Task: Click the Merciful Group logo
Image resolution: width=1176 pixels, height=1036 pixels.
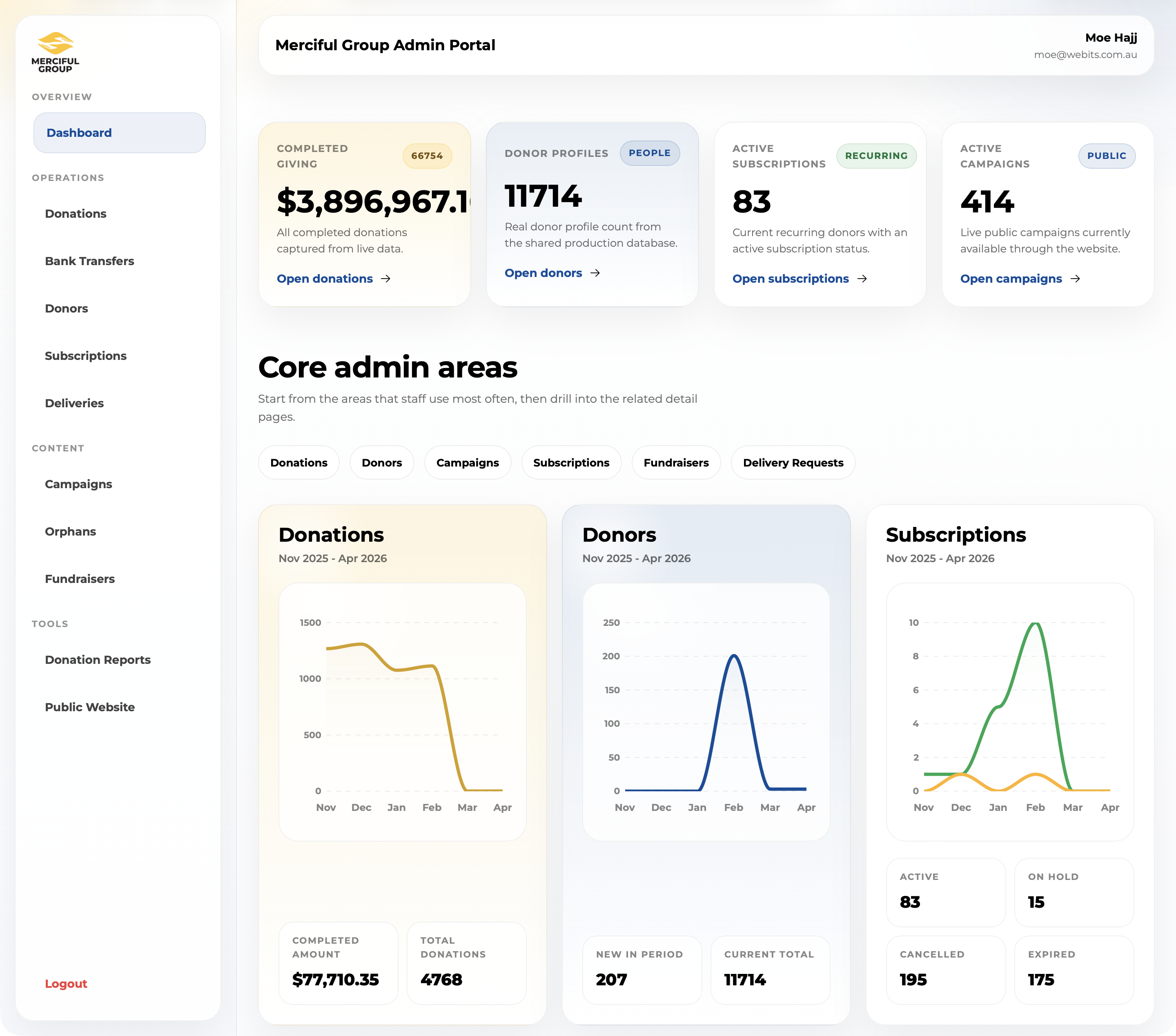Action: coord(55,52)
